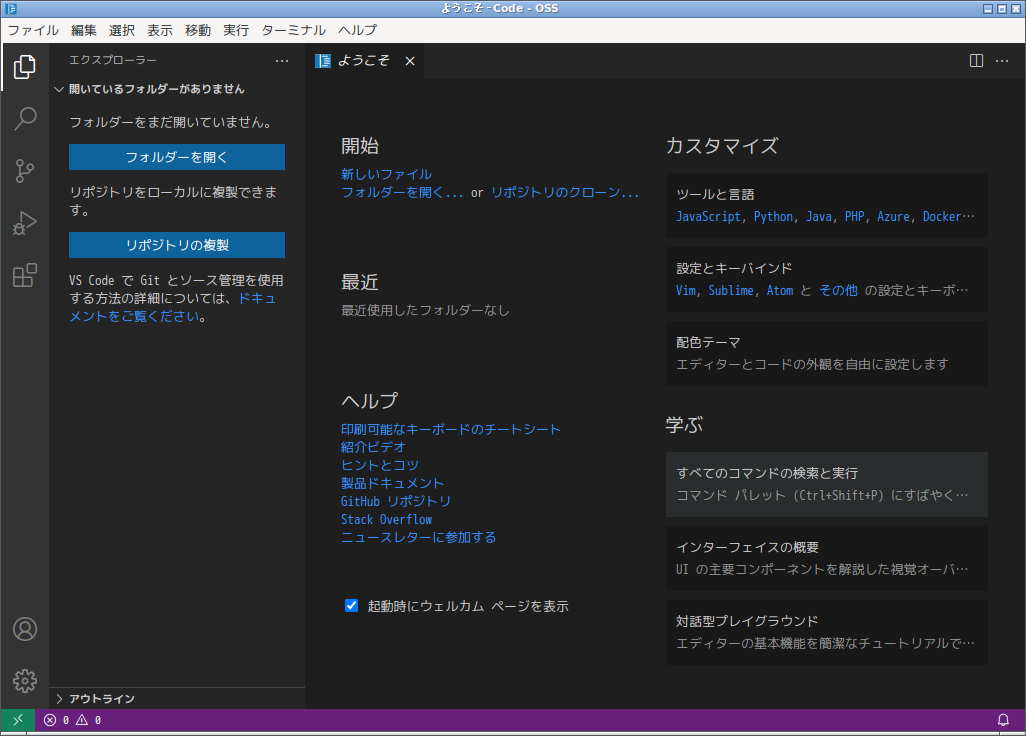The height and width of the screenshot is (736, 1026).
Task: Open the Accounts icon in activity bar
Action: [25, 629]
